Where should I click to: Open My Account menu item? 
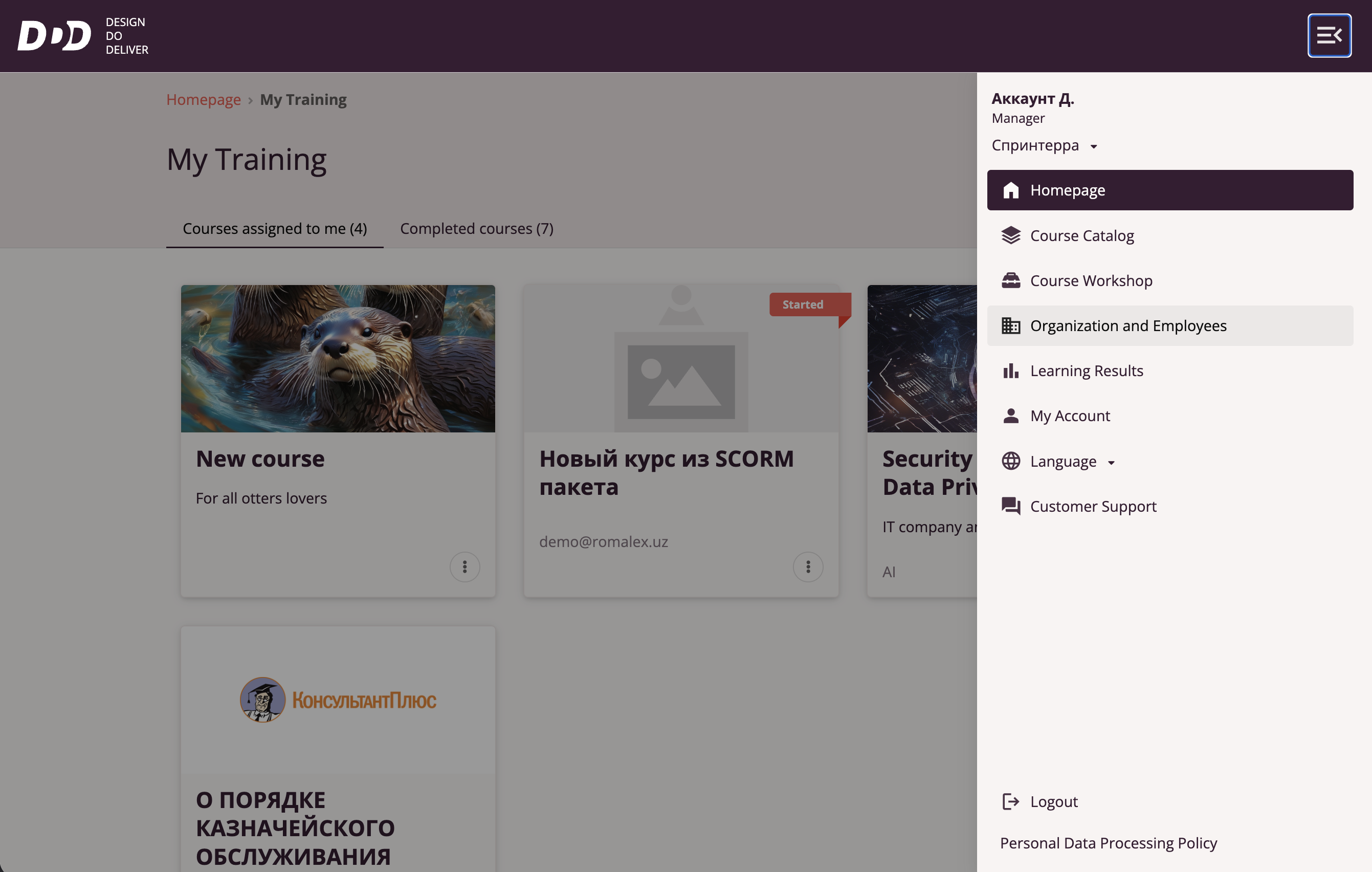pyautogui.click(x=1170, y=416)
